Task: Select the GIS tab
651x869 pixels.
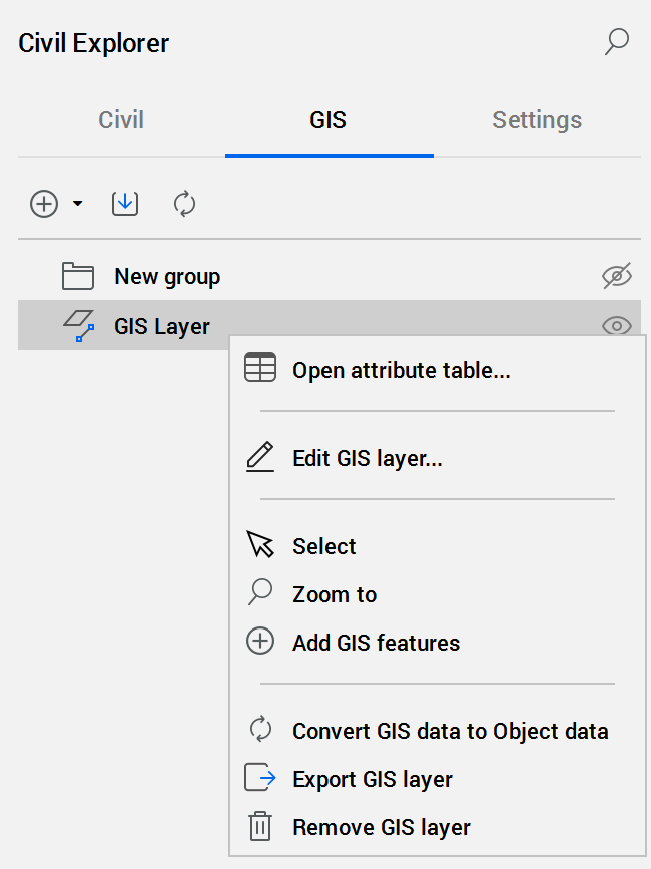Action: 328,120
